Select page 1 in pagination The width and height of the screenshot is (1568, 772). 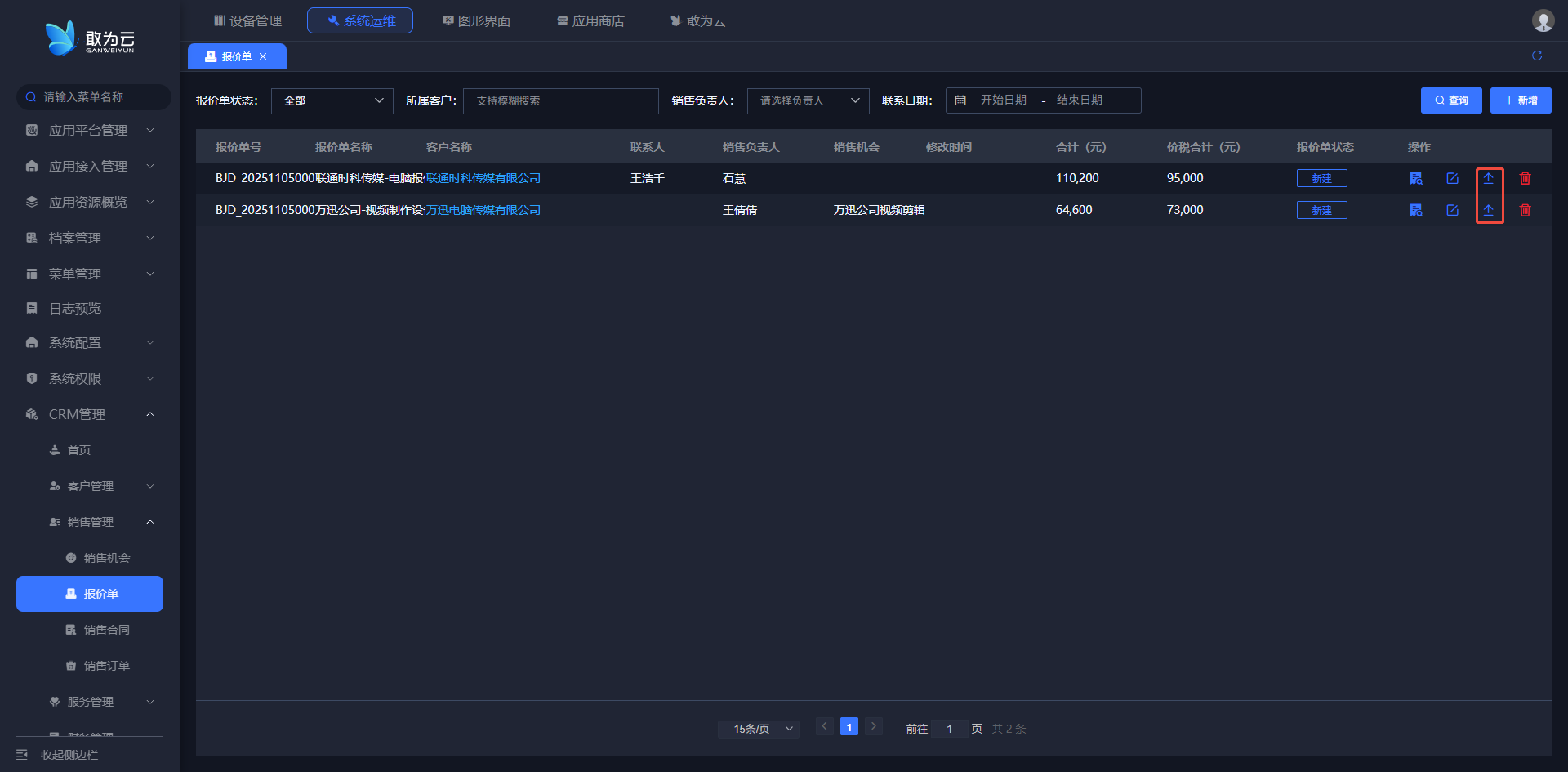849,726
